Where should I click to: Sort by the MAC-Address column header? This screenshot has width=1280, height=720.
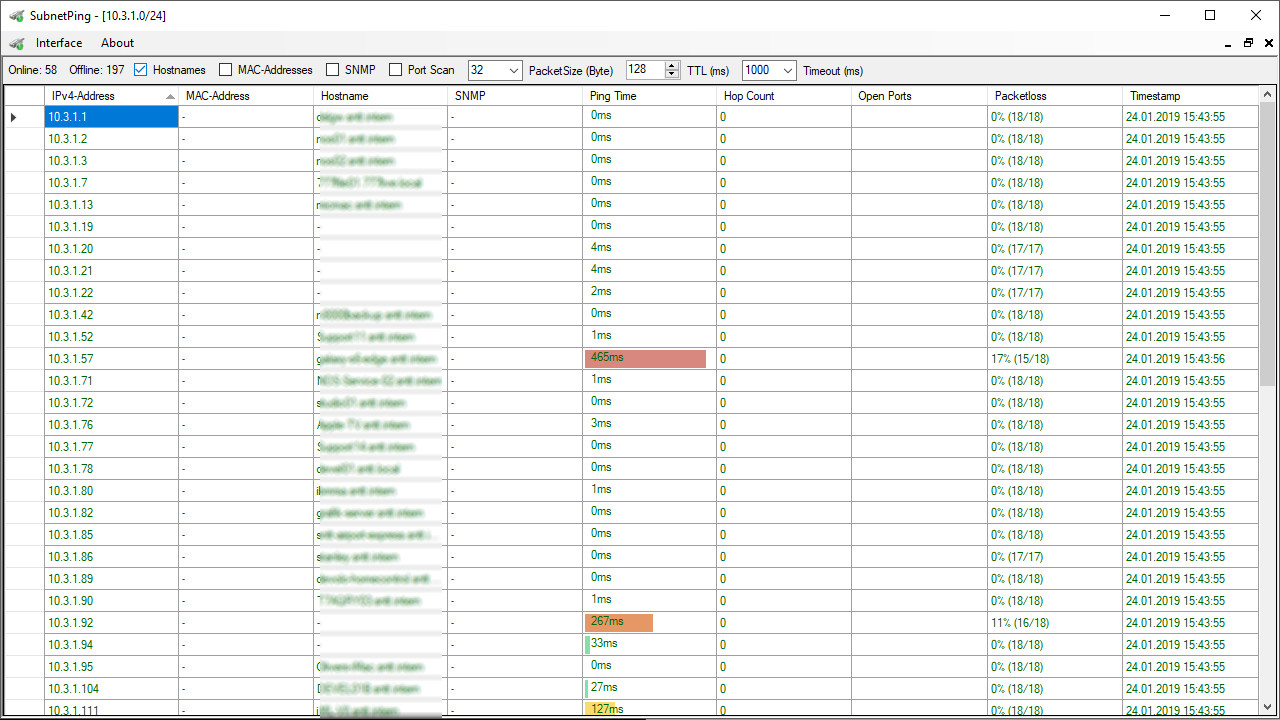coord(246,96)
